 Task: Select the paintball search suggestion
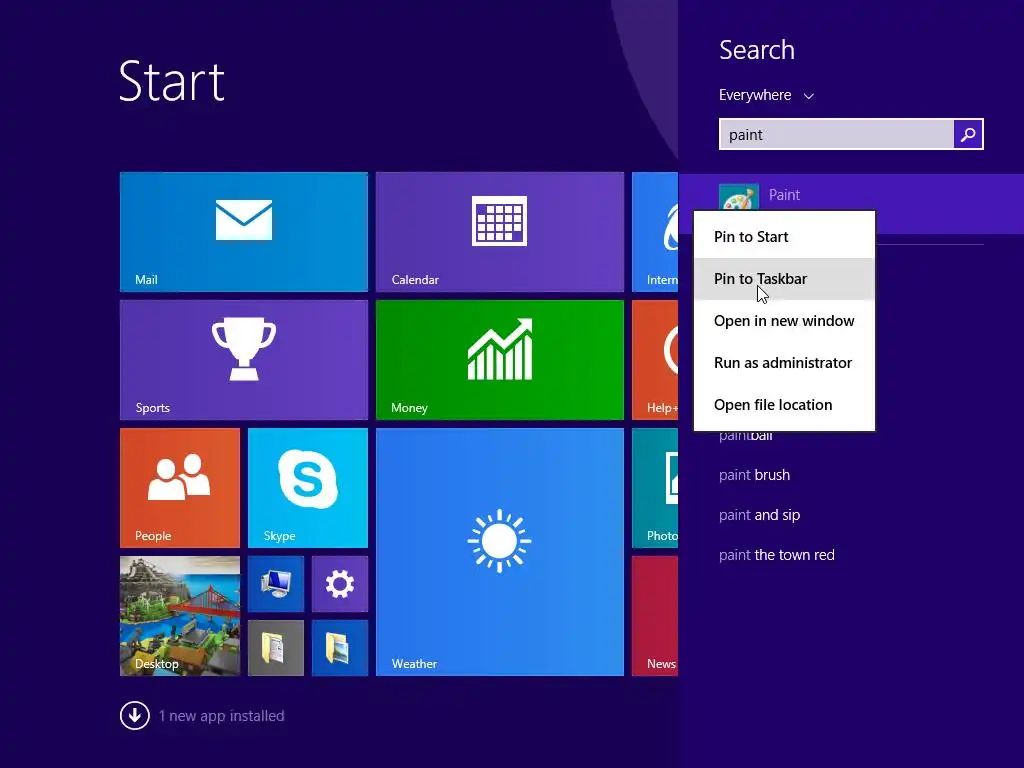click(745, 436)
